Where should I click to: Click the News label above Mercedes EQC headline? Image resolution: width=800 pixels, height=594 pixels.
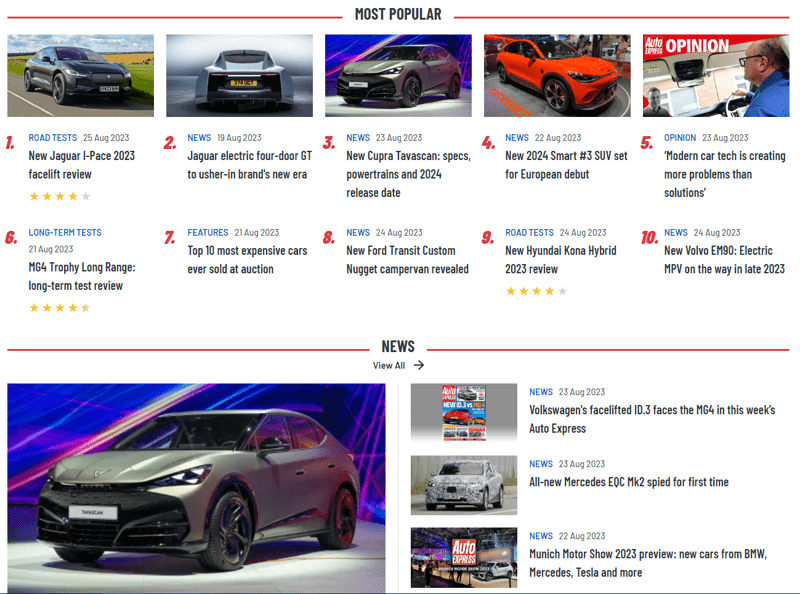coord(541,463)
